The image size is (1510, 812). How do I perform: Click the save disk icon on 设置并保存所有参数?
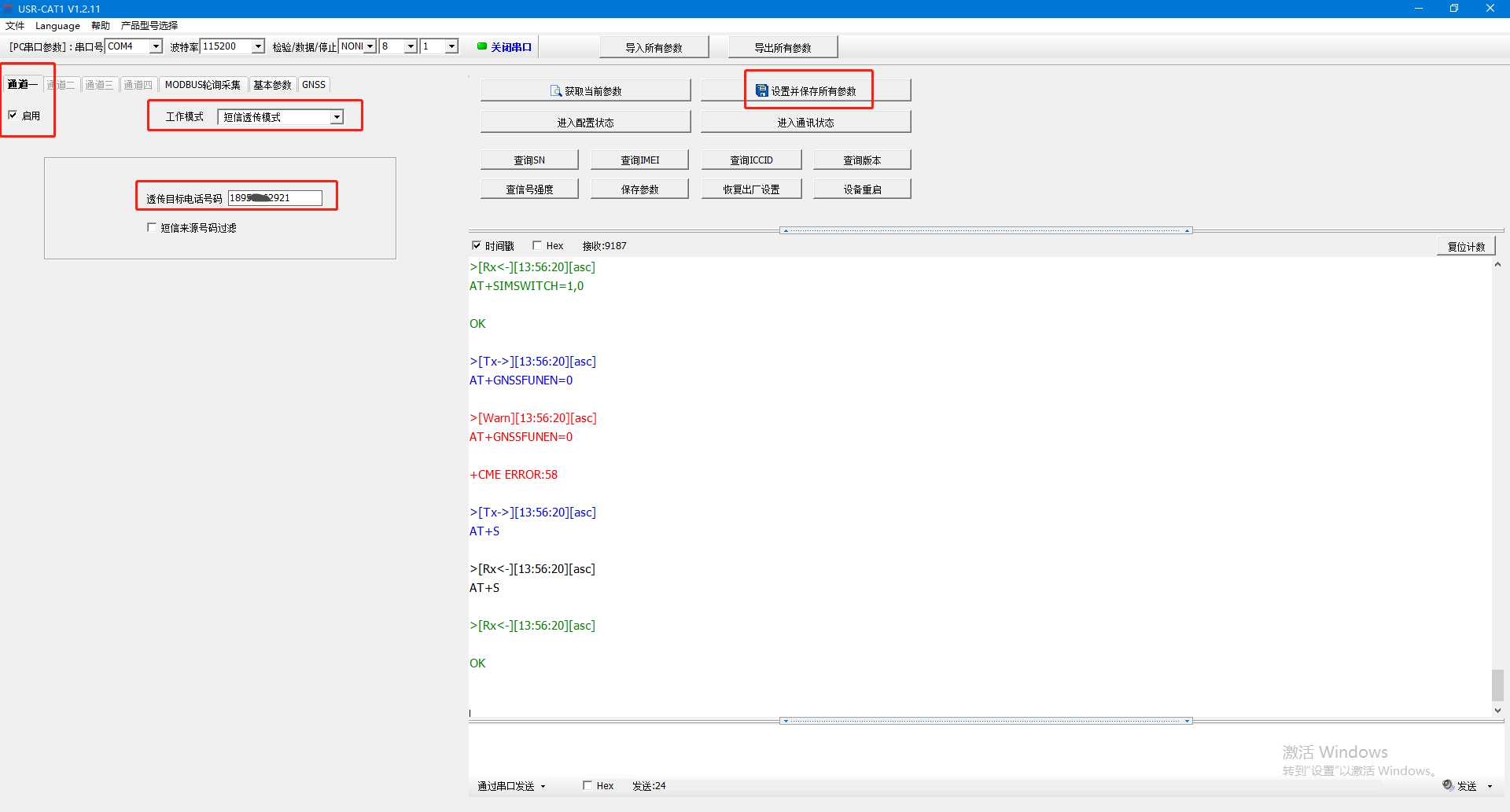click(761, 91)
